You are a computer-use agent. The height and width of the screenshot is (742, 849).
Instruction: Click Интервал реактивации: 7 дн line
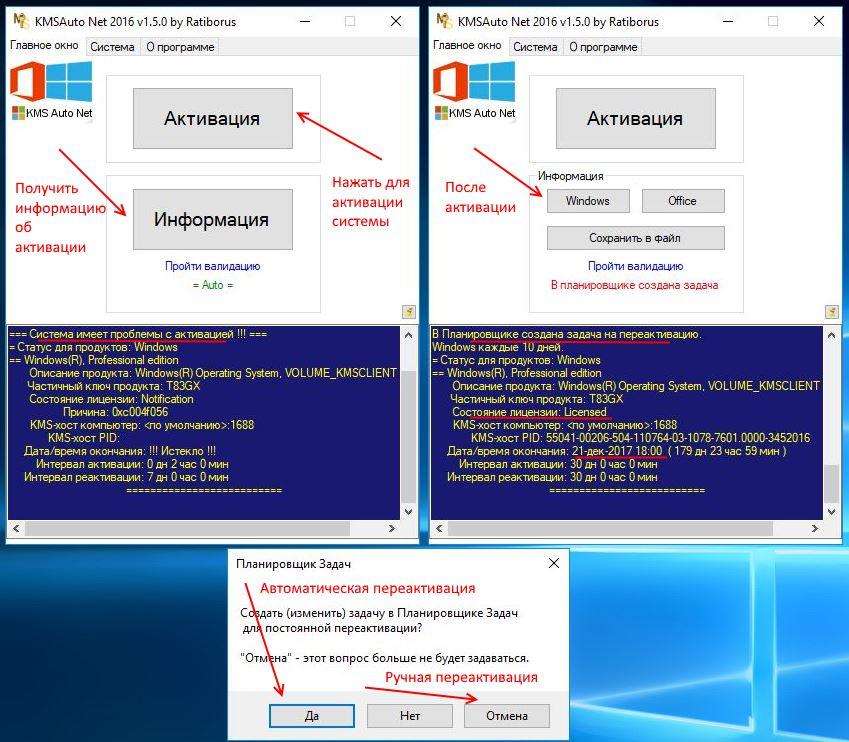[126, 477]
